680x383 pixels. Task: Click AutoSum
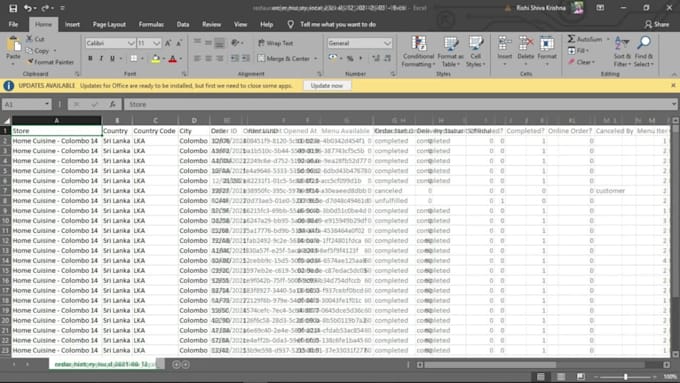[585, 39]
